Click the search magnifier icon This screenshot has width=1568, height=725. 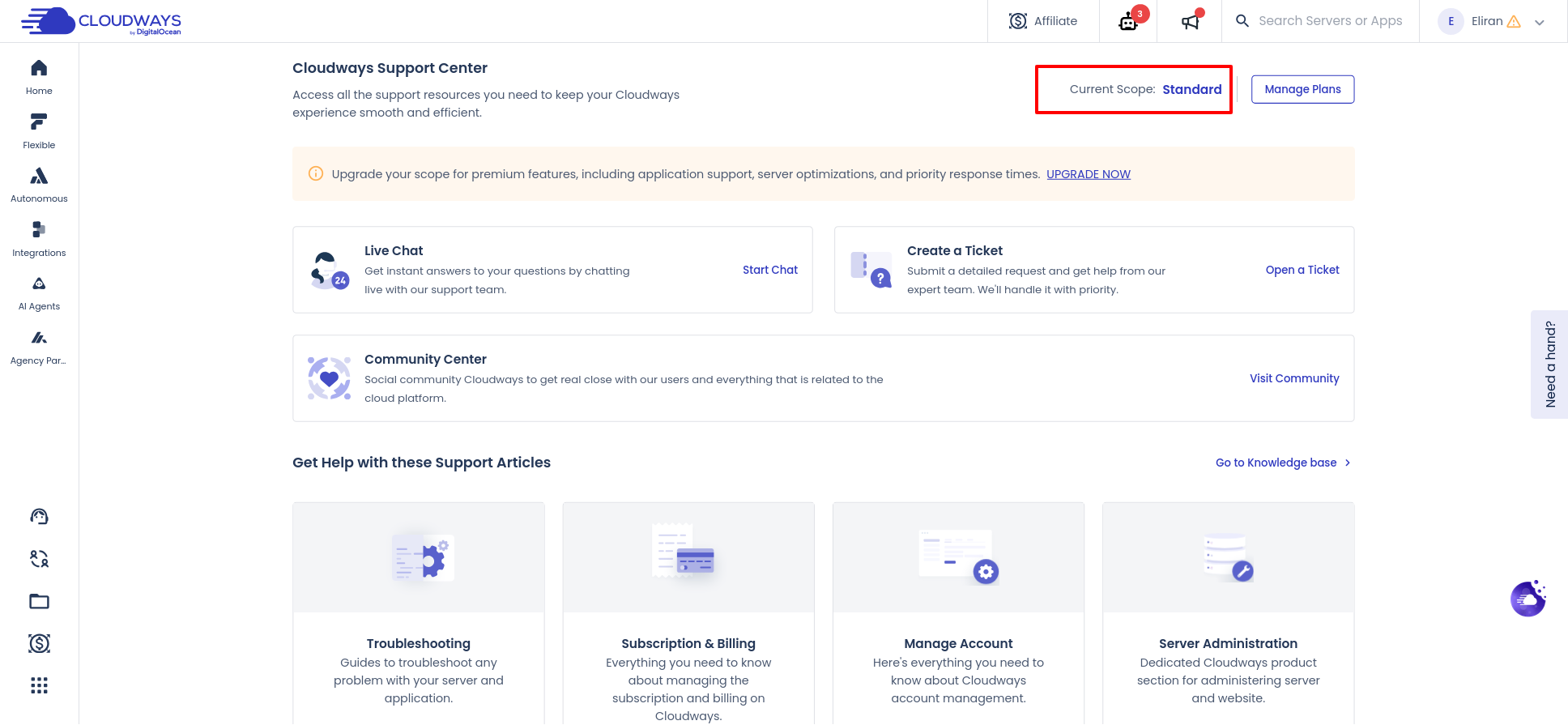coord(1242,21)
